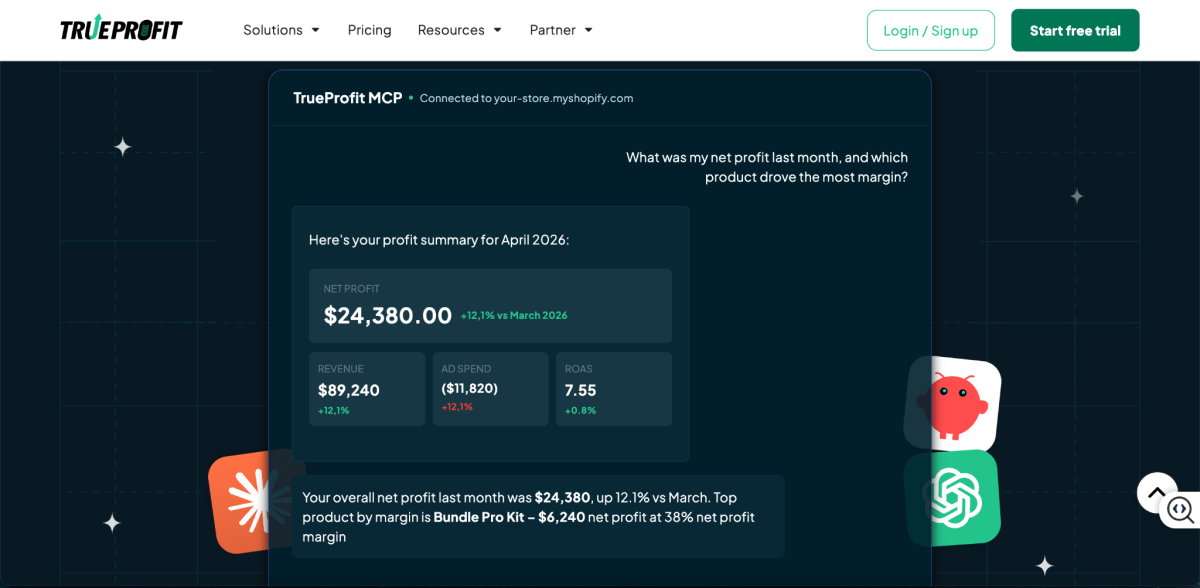Open the Solutions dropdown menu
This screenshot has height=588, width=1200.
(x=281, y=30)
